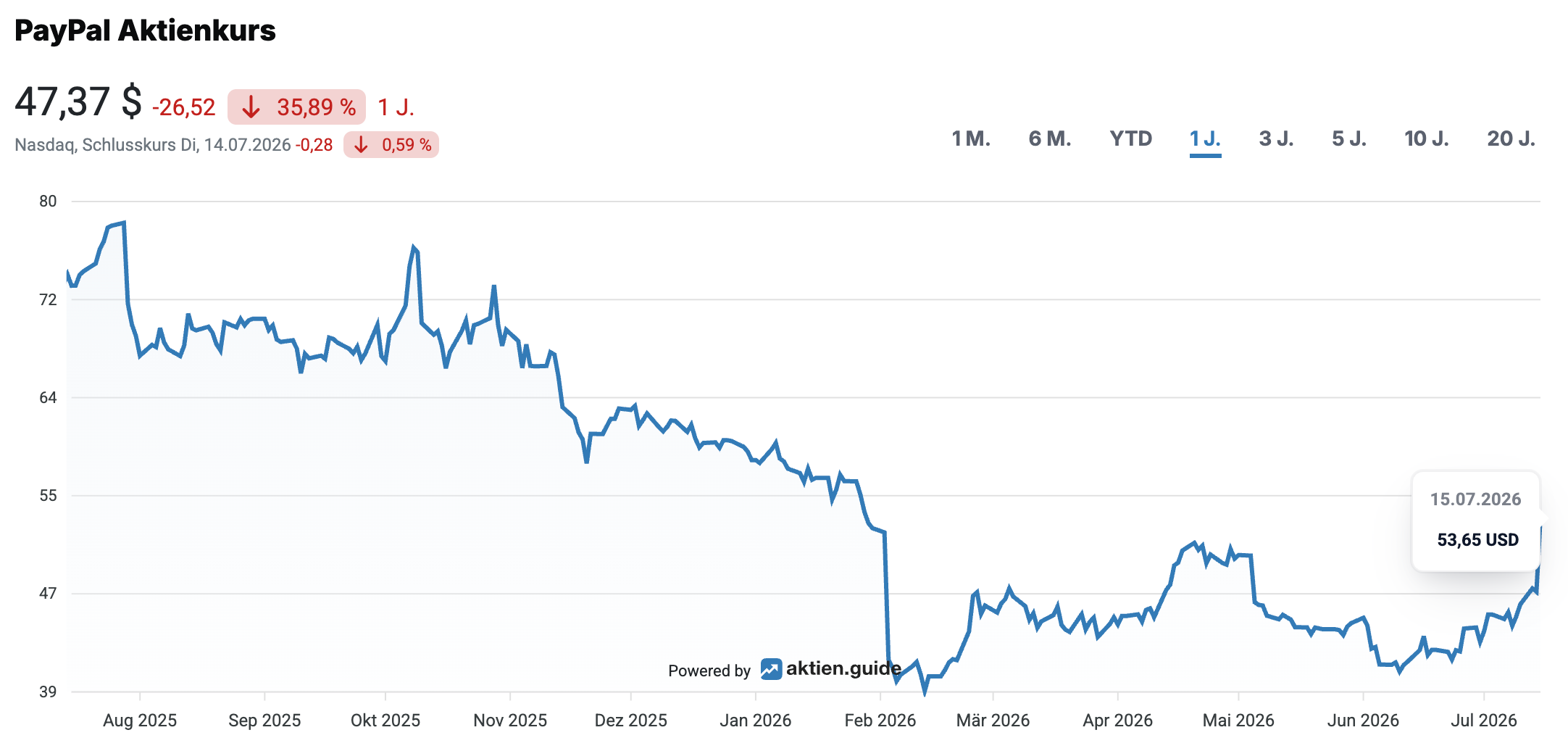The image size is (1568, 751).
Task: Choose the 5 J. time range
Action: [x=1348, y=138]
